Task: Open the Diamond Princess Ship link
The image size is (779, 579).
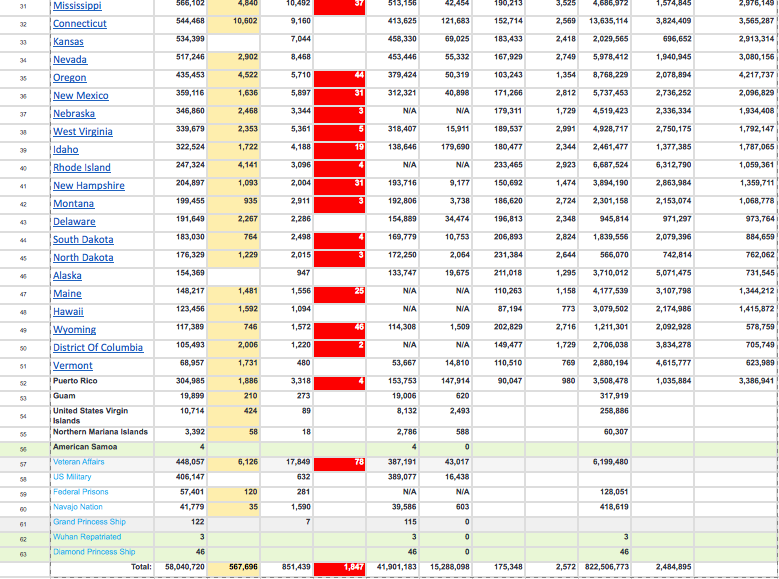Action: point(94,552)
